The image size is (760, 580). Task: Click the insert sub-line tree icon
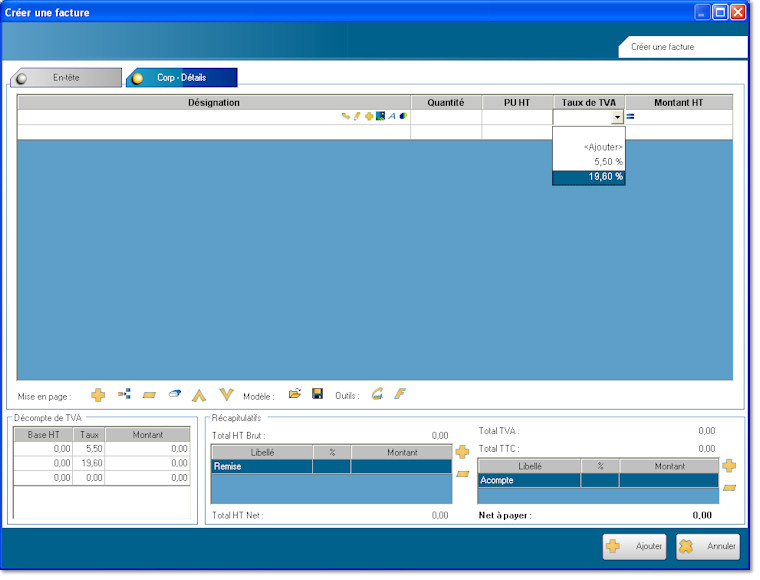point(124,395)
